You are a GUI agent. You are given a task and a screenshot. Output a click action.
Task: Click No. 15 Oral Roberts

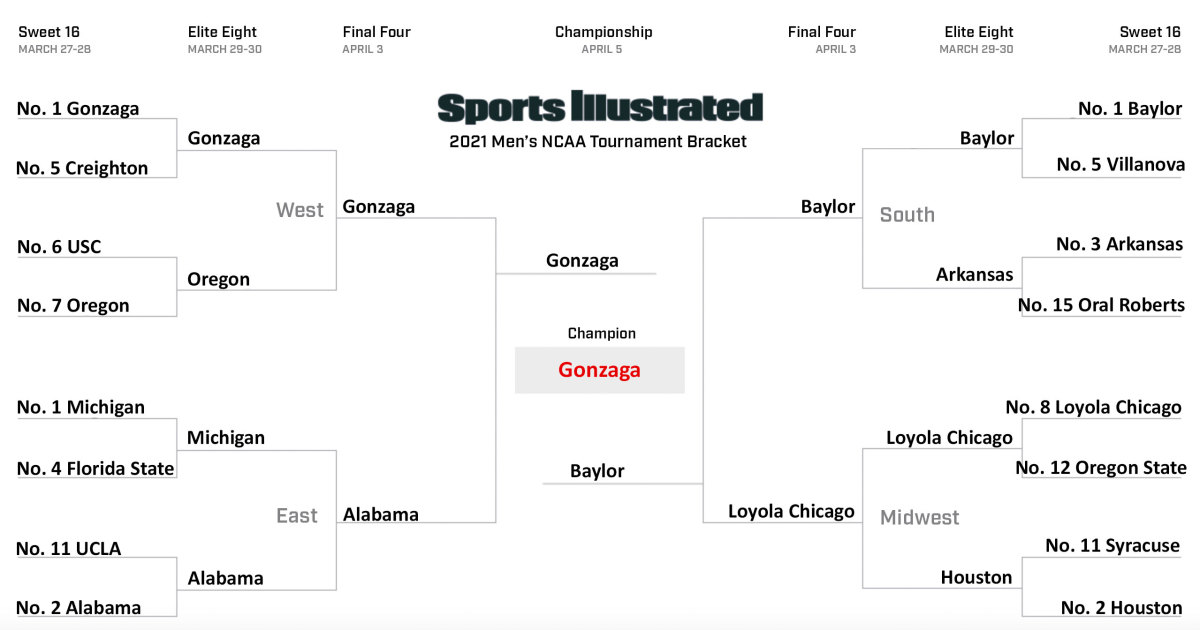(x=1101, y=305)
